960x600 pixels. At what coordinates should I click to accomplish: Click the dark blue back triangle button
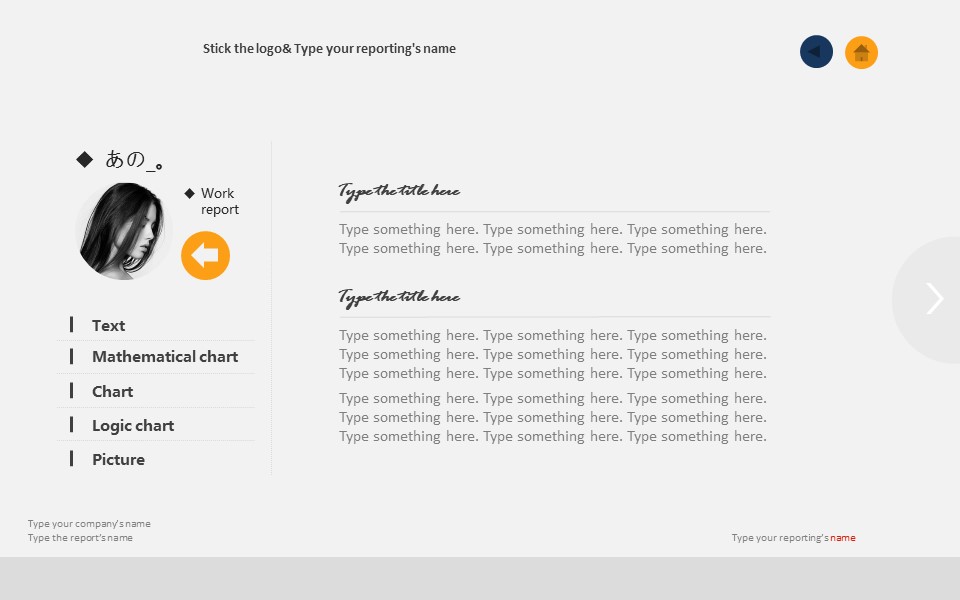(x=816, y=52)
